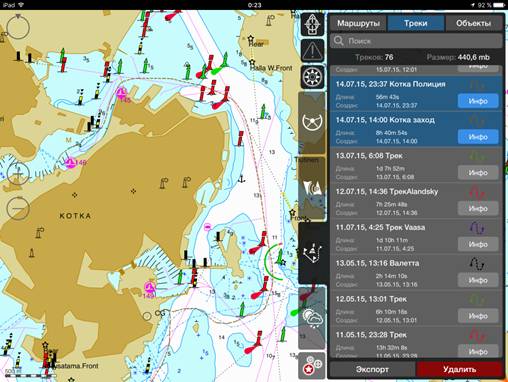Viewport: 508px width, 382px height.
Task: Open the routes and tracks icon
Action: [x=312, y=253]
